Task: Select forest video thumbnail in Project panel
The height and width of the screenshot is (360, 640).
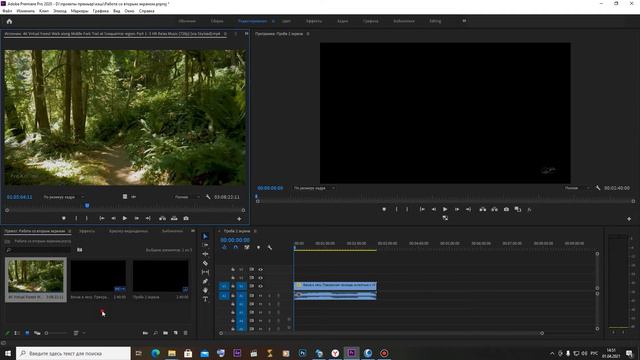Action: click(36, 276)
